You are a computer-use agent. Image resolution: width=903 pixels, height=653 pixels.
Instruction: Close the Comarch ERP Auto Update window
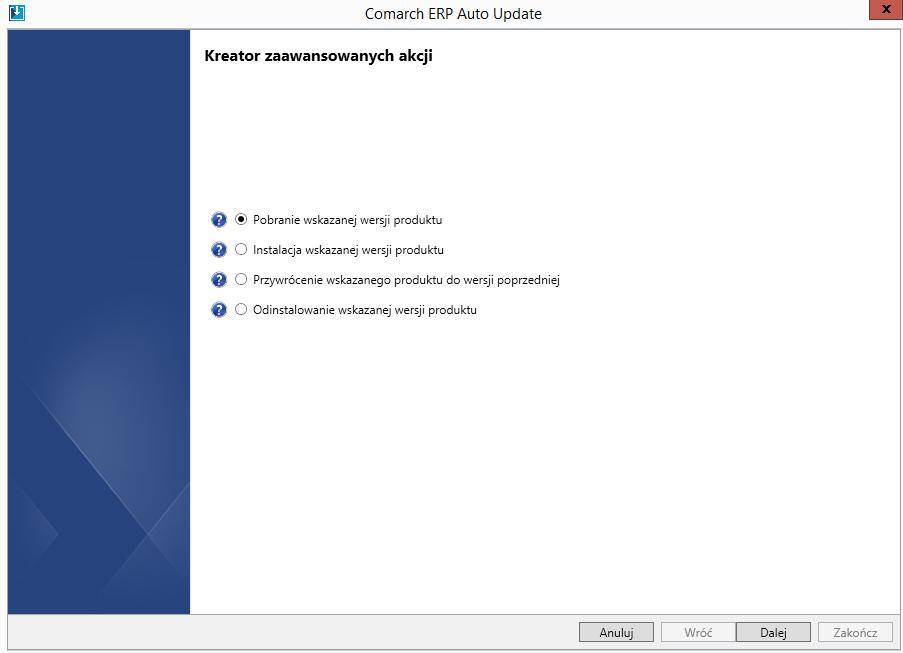click(886, 10)
